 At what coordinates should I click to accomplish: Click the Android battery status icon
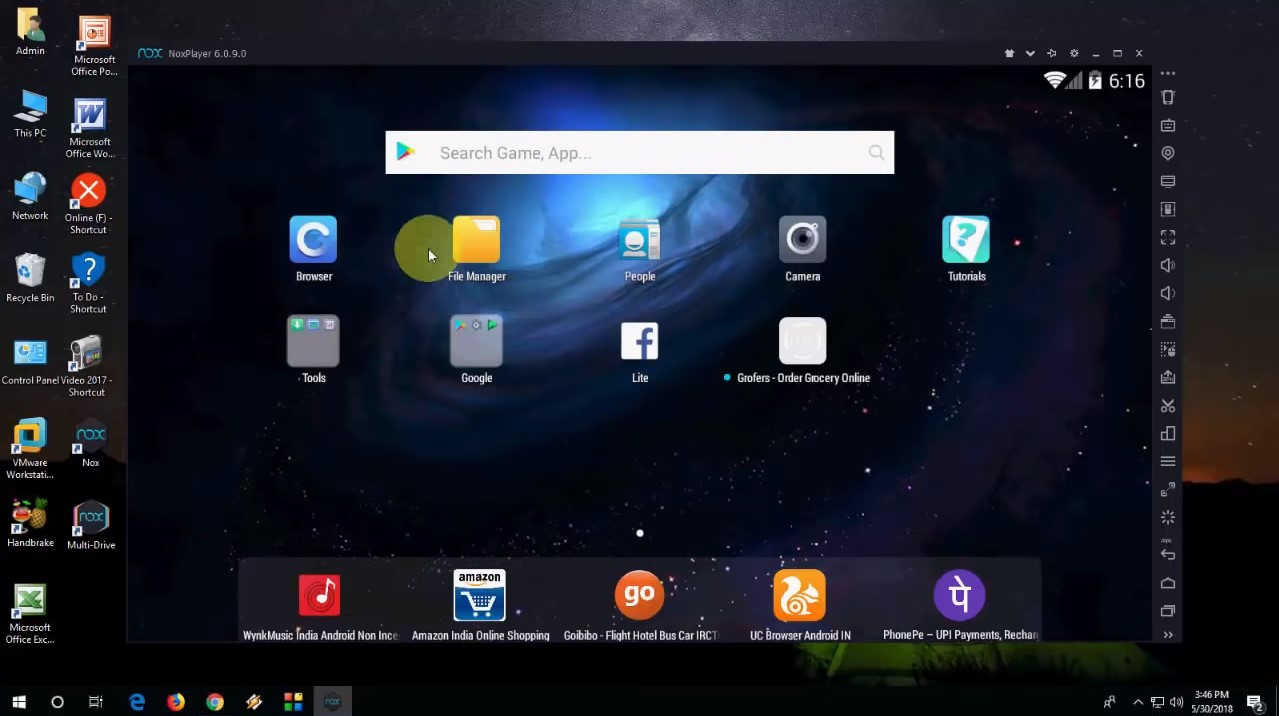1094,80
